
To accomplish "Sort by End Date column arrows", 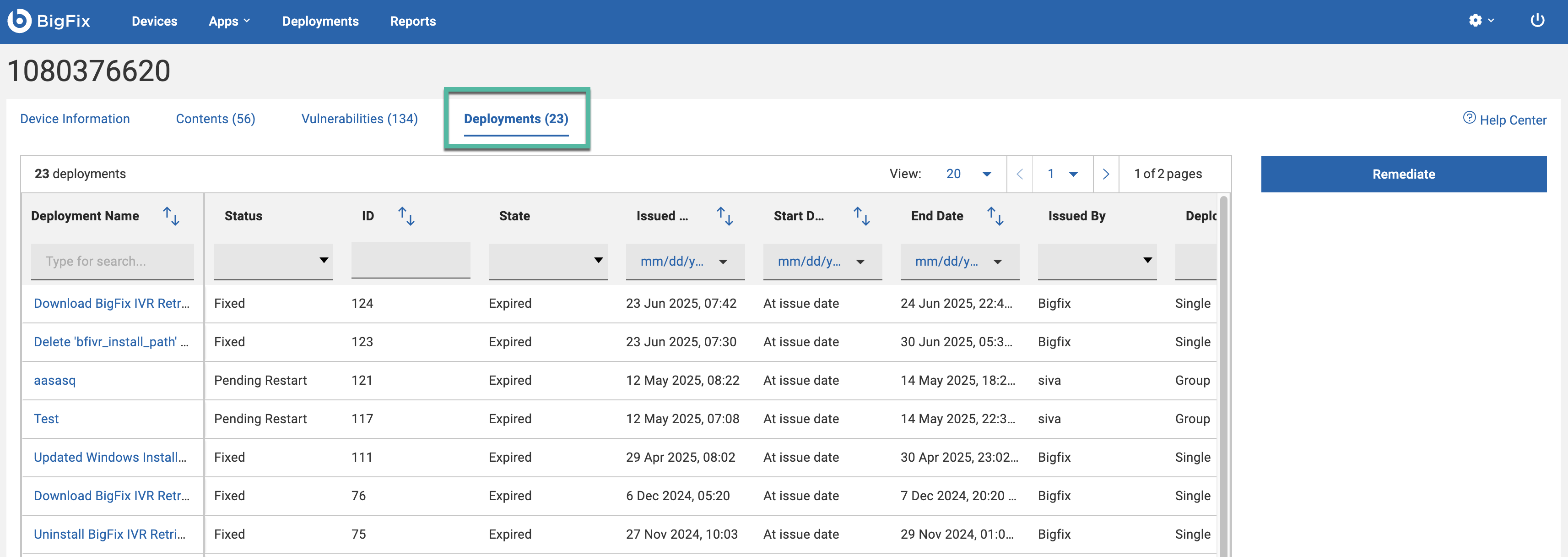I will [x=995, y=216].
